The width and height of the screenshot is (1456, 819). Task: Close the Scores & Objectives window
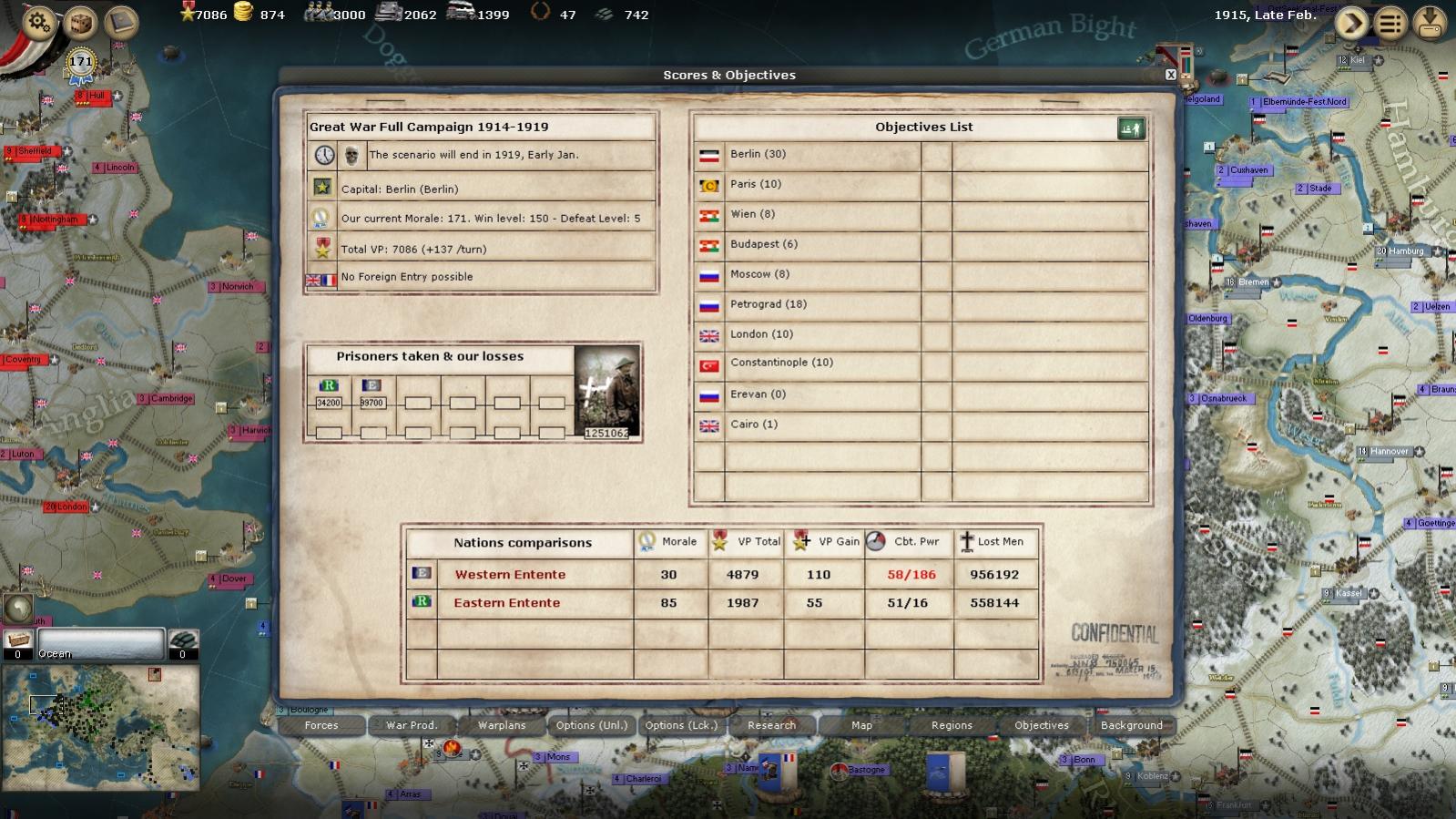coord(1171,75)
